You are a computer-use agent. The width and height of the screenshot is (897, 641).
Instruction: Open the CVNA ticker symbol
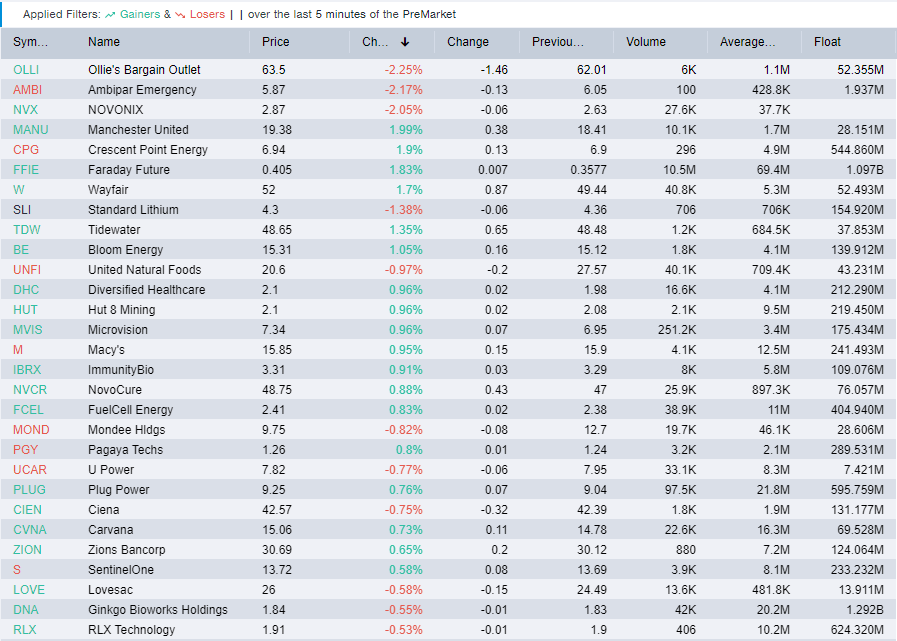tap(30, 530)
